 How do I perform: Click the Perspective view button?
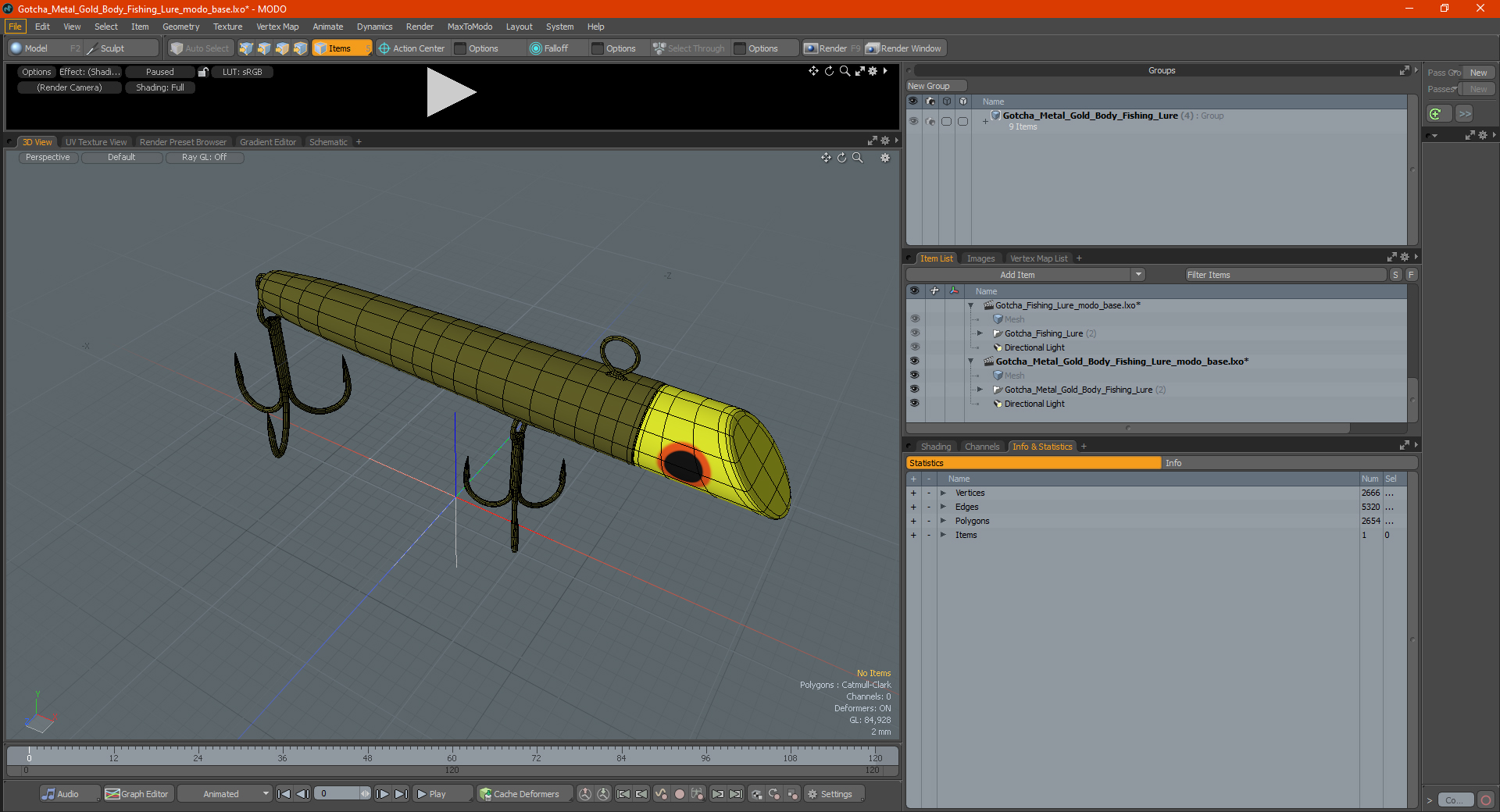(48, 157)
